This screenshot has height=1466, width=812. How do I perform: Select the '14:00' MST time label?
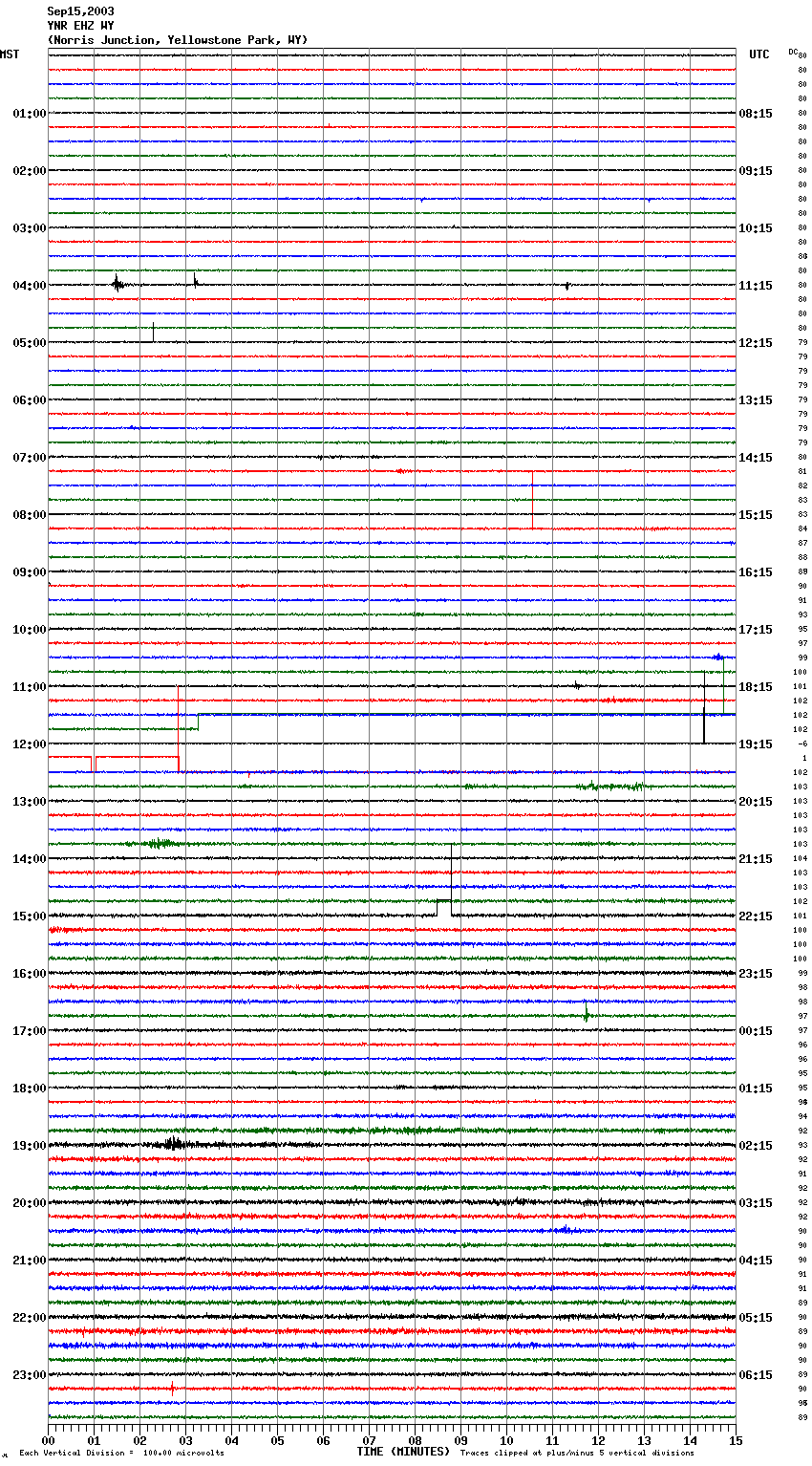[30, 859]
